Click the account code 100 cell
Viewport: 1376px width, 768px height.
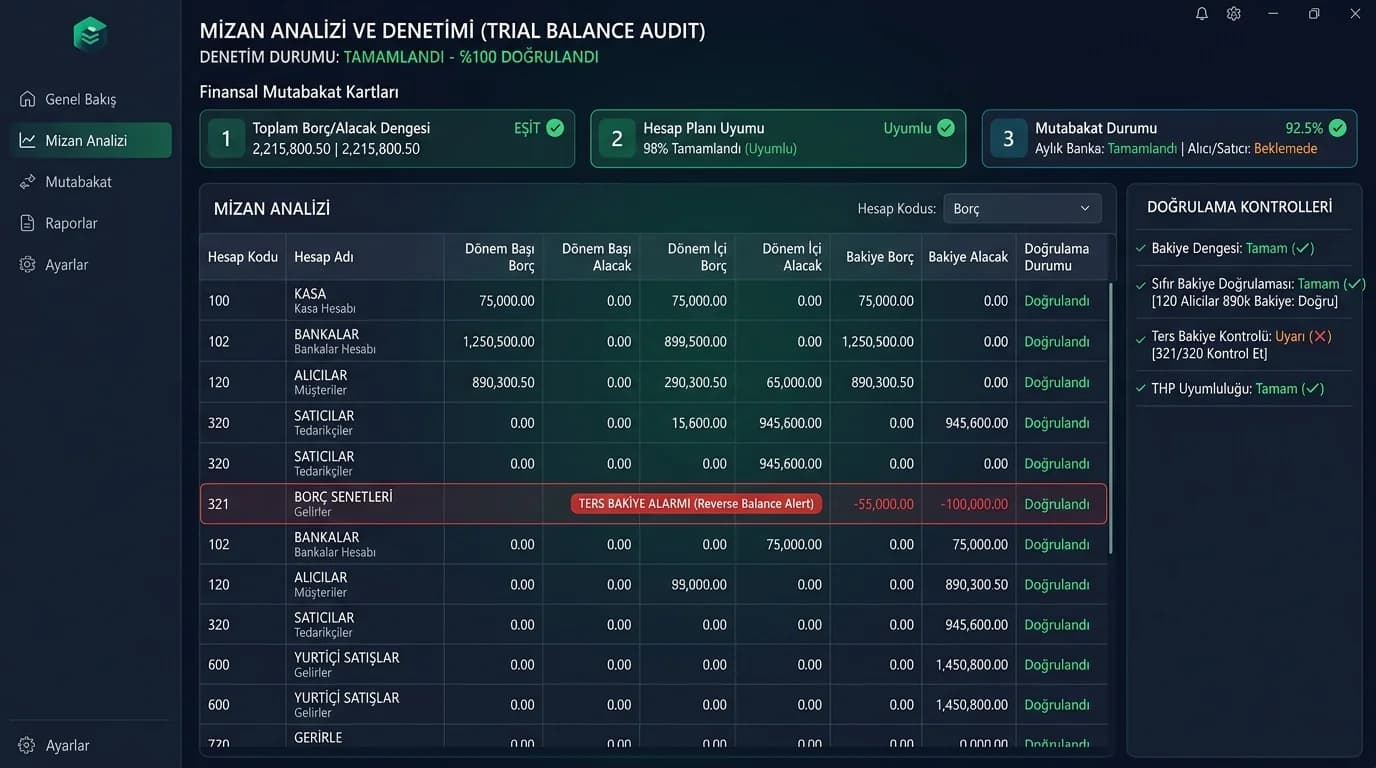219,301
